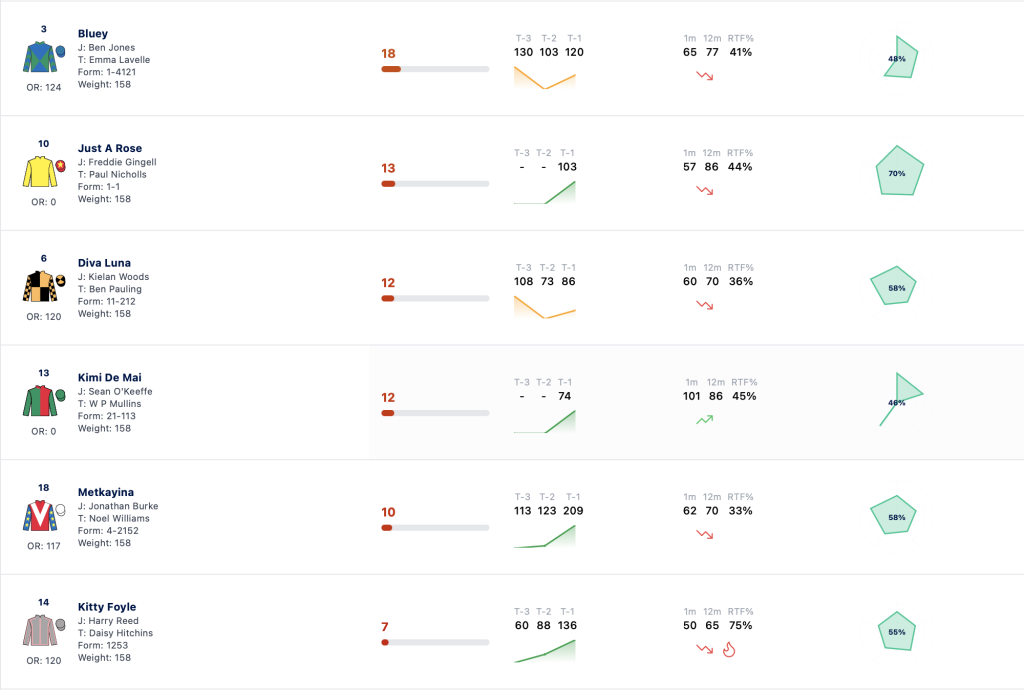The image size is (1024, 690).
Task: Click Kitty Foyle's grey striped silks icon
Action: coord(44,630)
